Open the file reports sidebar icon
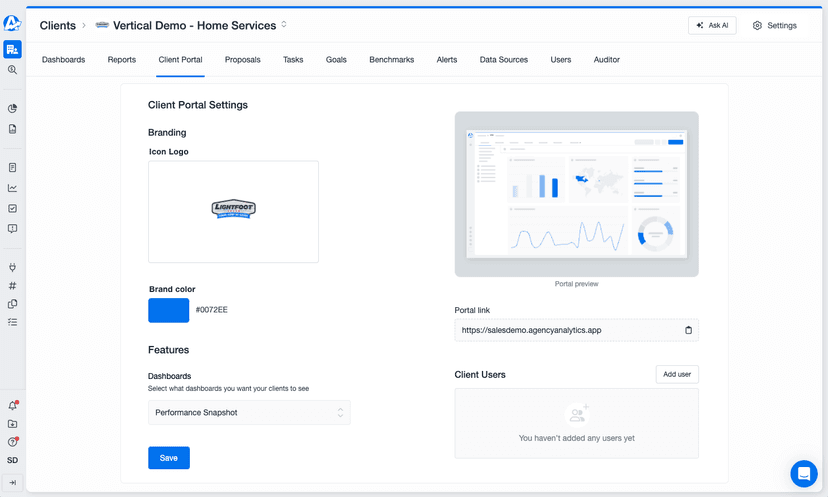Viewport: 828px width, 497px height. click(x=12, y=129)
